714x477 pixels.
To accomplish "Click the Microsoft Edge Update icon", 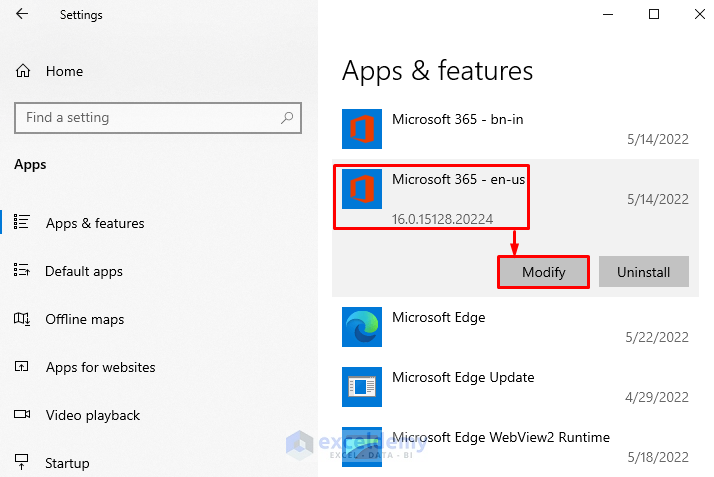I will [x=361, y=387].
